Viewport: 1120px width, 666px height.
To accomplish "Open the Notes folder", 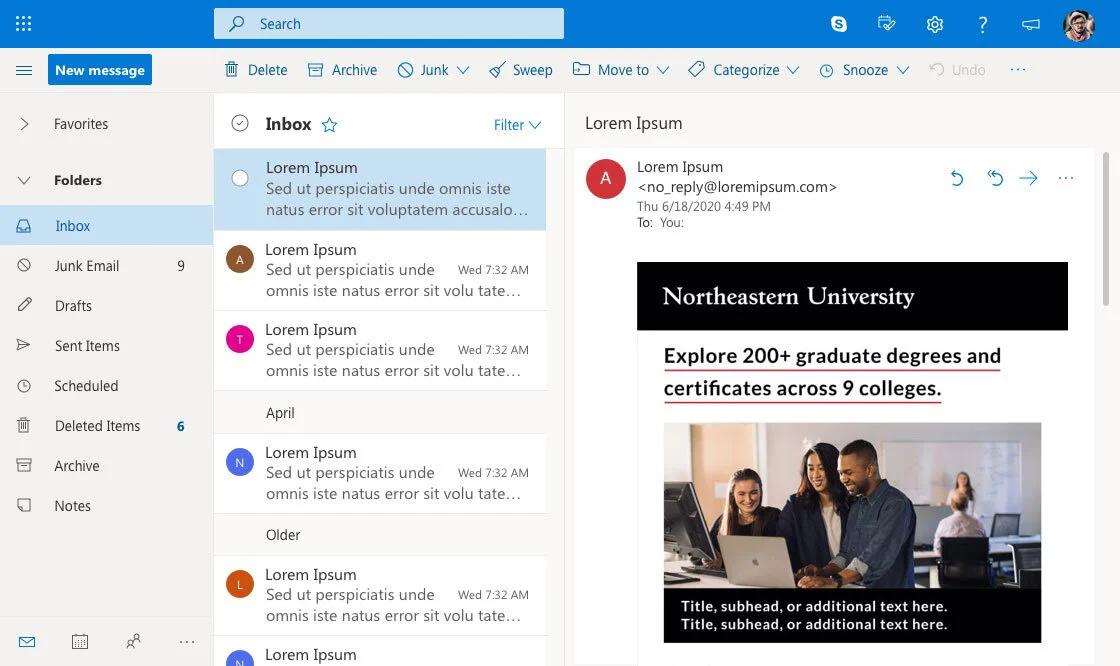I will [106, 506].
